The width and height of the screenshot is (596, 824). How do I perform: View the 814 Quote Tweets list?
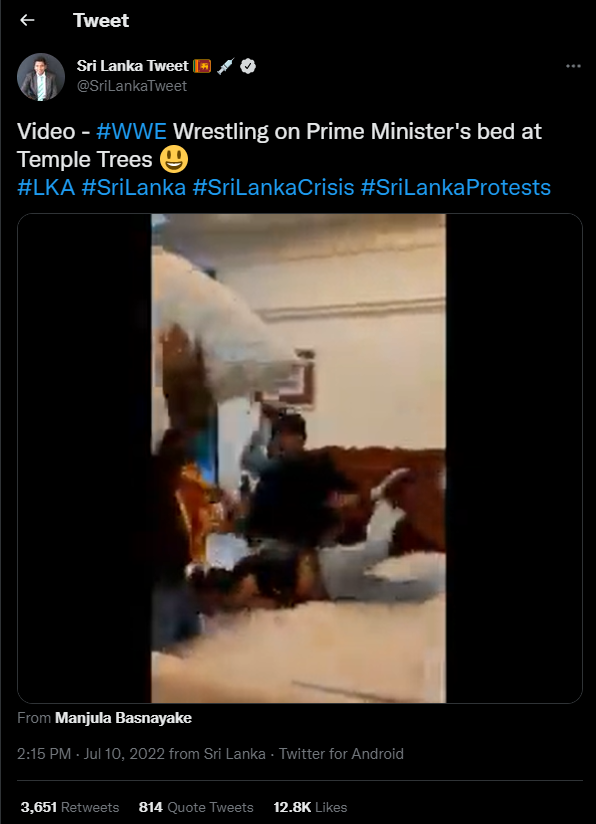(x=196, y=807)
